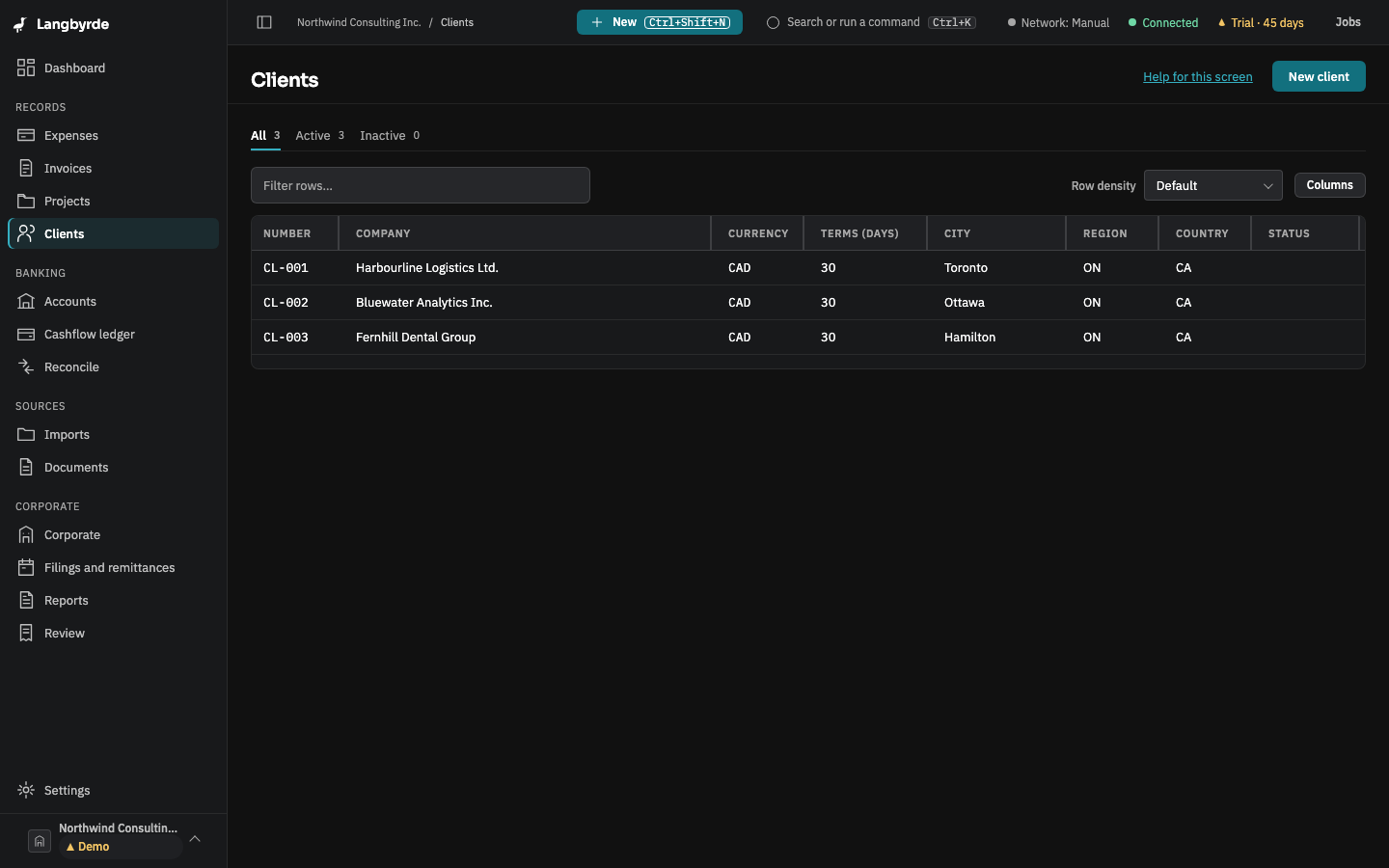Expand the Northwind Consulting organization switcher chevron

point(195,839)
